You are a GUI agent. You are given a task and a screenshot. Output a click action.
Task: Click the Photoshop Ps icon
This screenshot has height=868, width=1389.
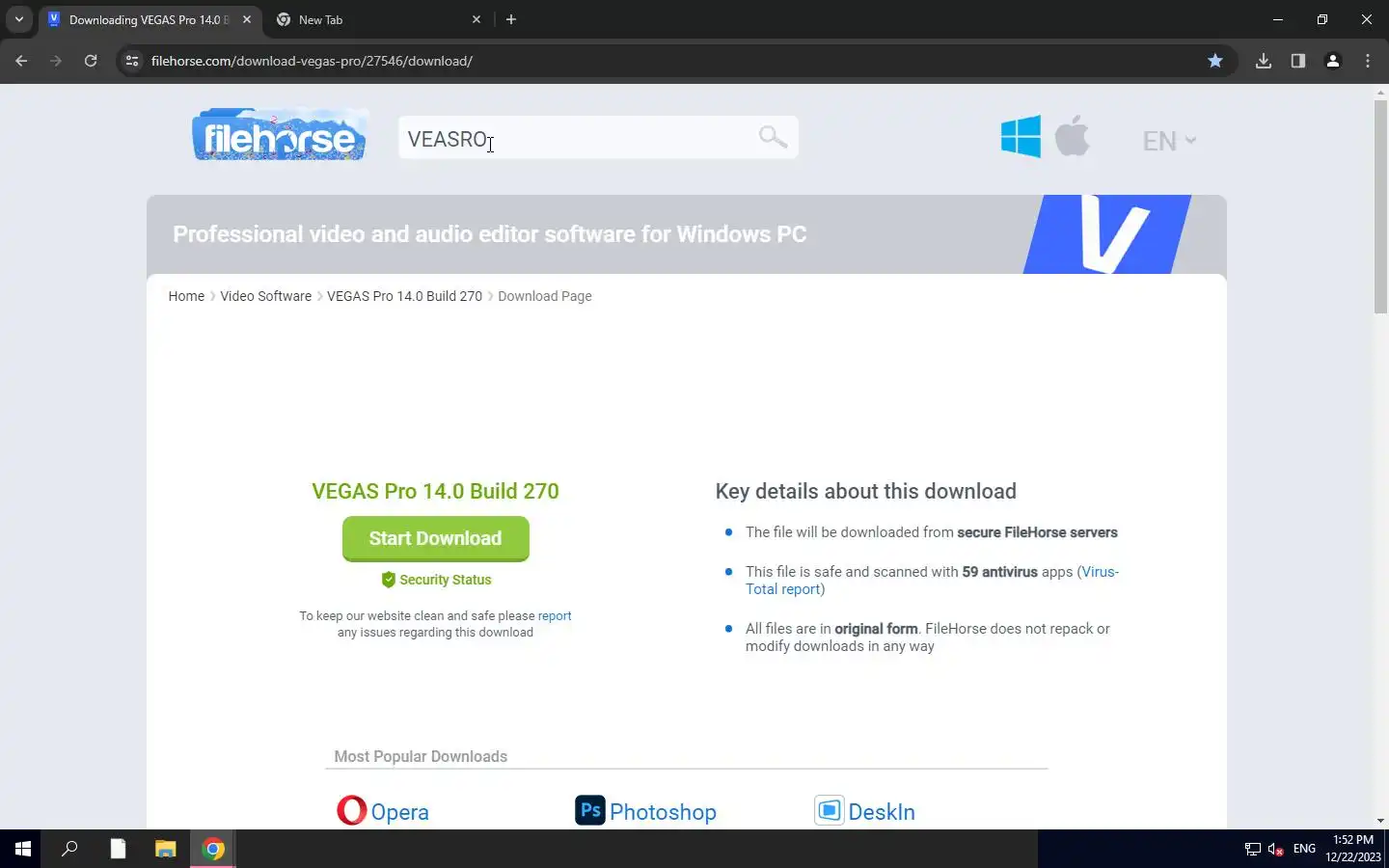tap(590, 810)
